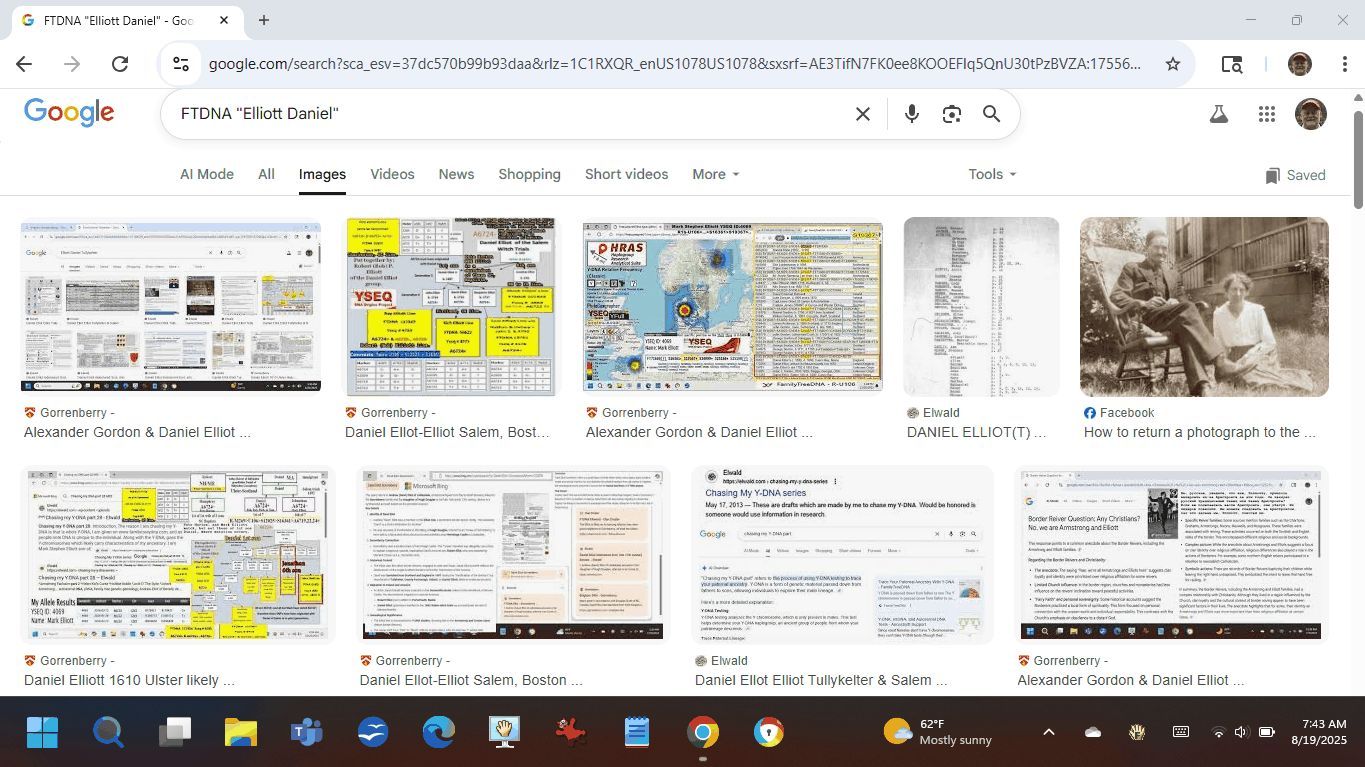Viewport: 1365px width, 767px height.
Task: Show hidden system tray icons
Action: click(1048, 732)
